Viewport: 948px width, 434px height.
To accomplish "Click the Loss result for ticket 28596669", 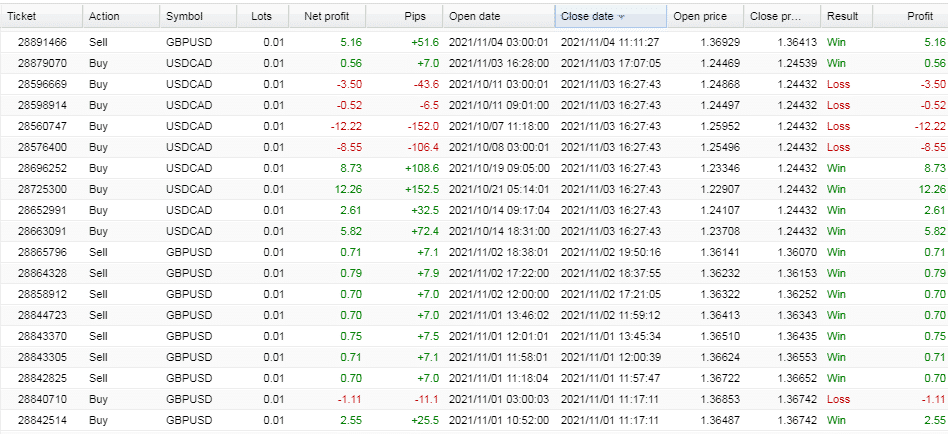I will (x=838, y=85).
